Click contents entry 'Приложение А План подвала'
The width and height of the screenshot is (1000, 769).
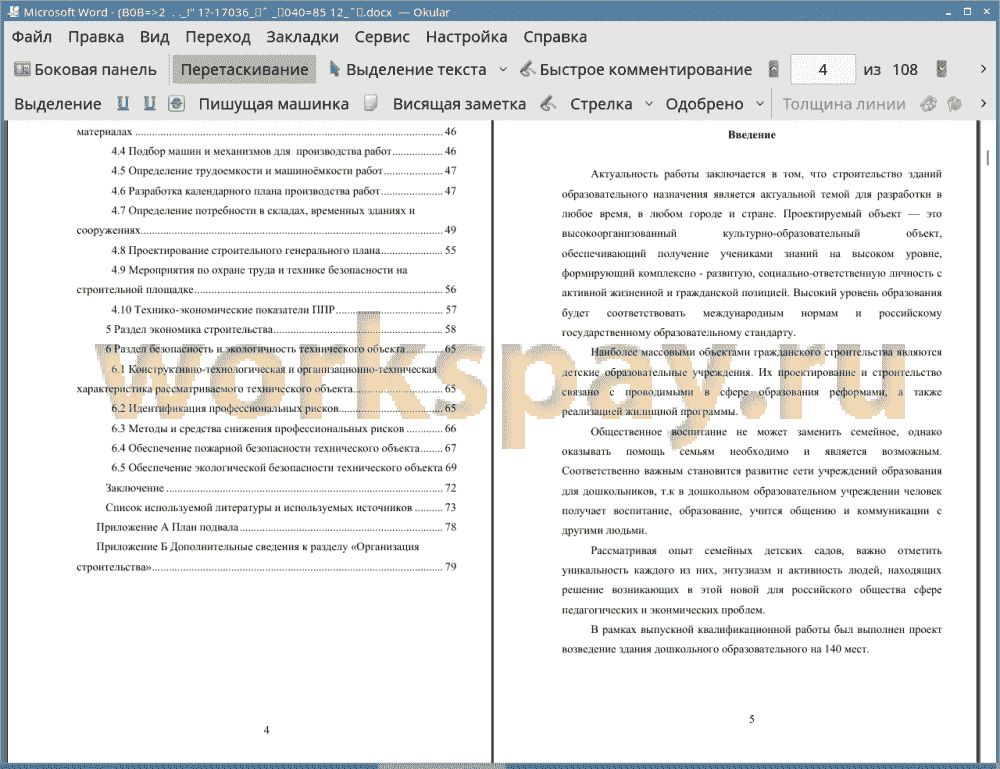[x=276, y=527]
